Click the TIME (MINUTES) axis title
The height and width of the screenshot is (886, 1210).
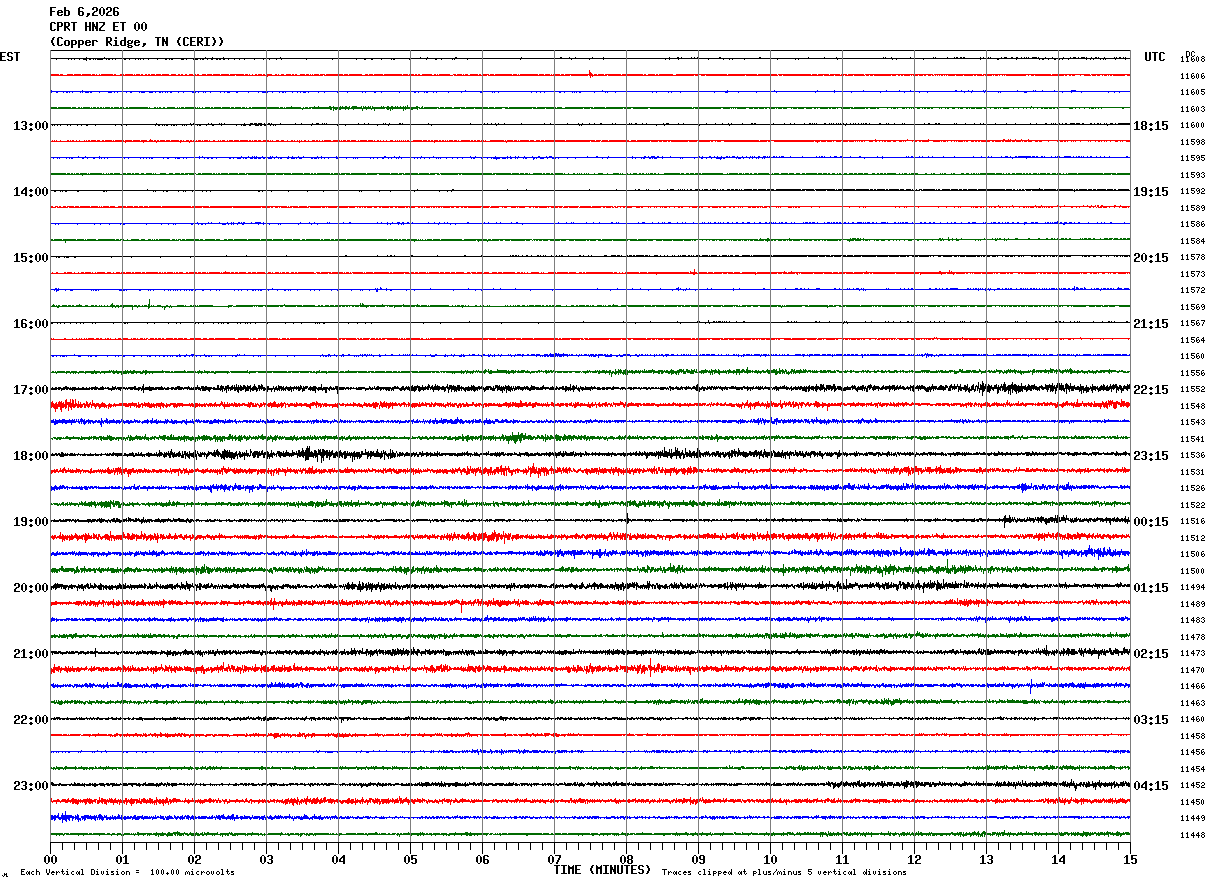point(602,870)
